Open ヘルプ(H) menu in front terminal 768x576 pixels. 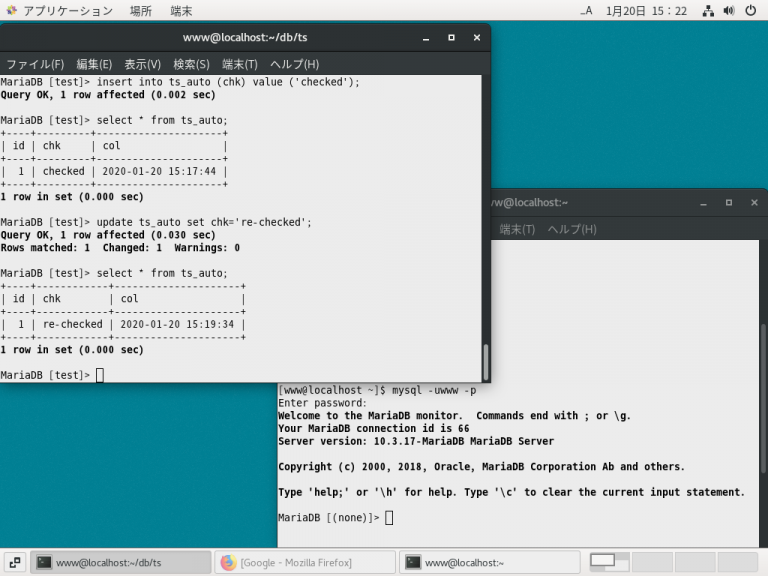294,64
